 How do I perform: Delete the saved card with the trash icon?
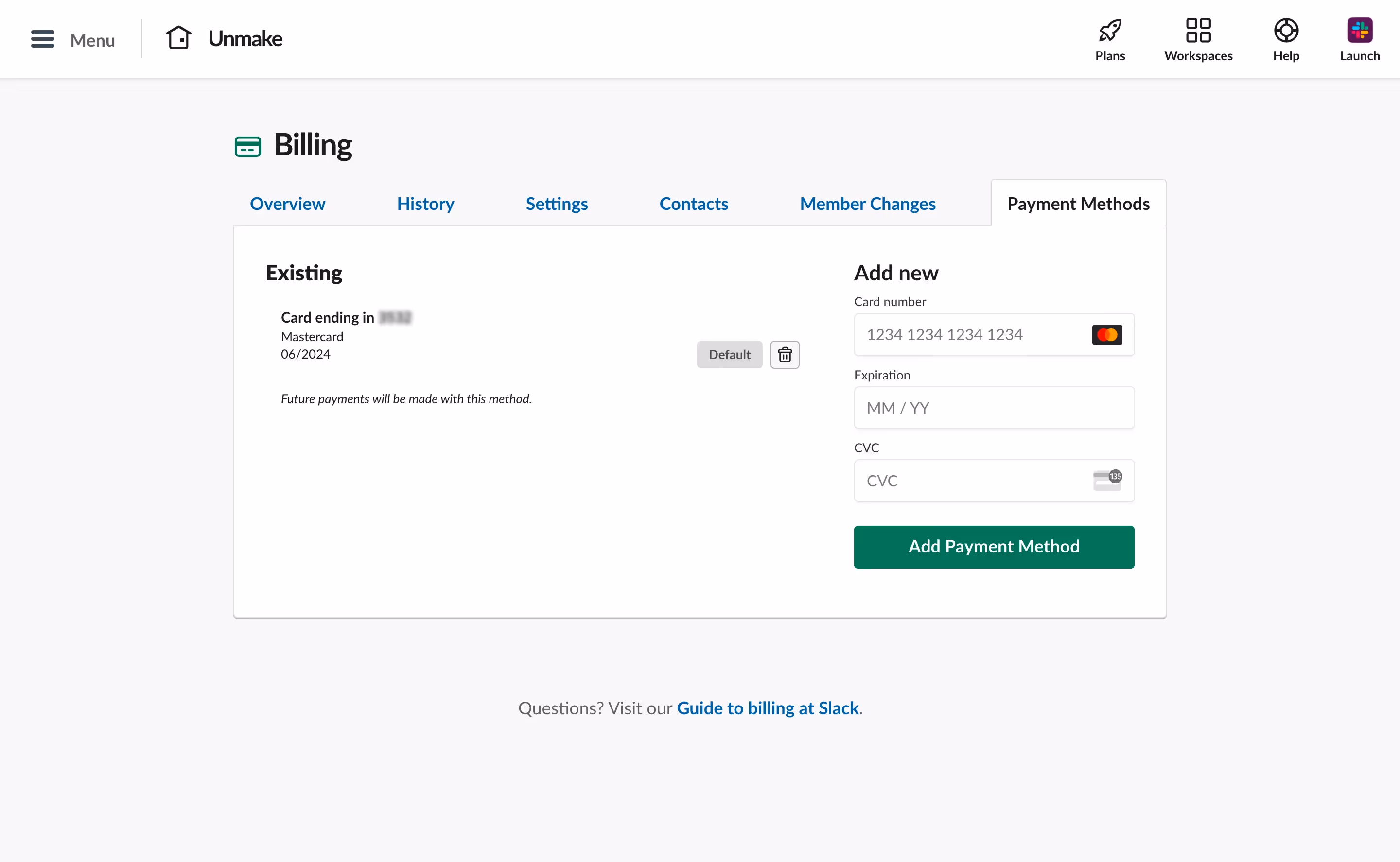point(785,354)
